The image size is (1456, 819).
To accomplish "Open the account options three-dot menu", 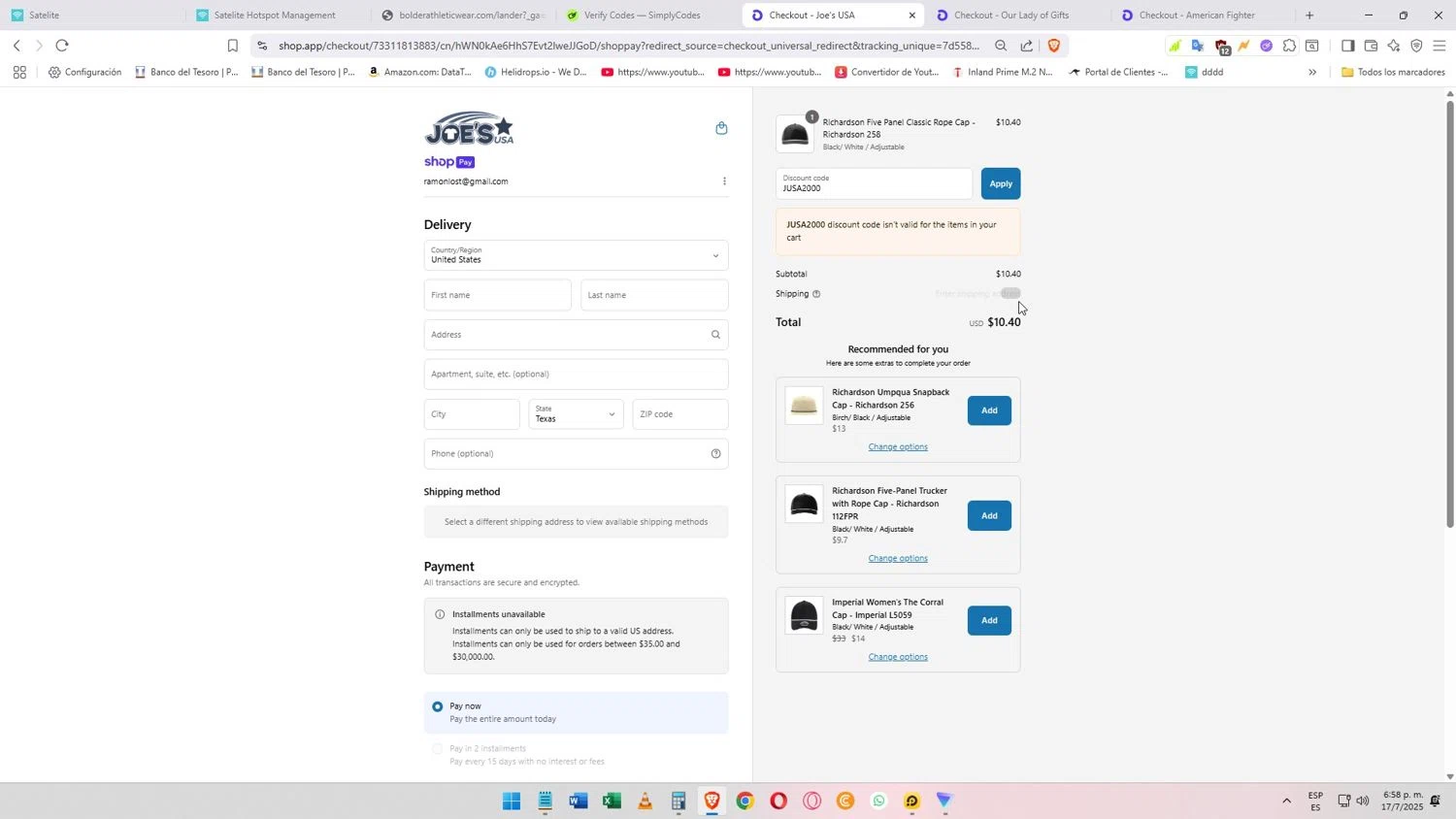I will coord(724,181).
